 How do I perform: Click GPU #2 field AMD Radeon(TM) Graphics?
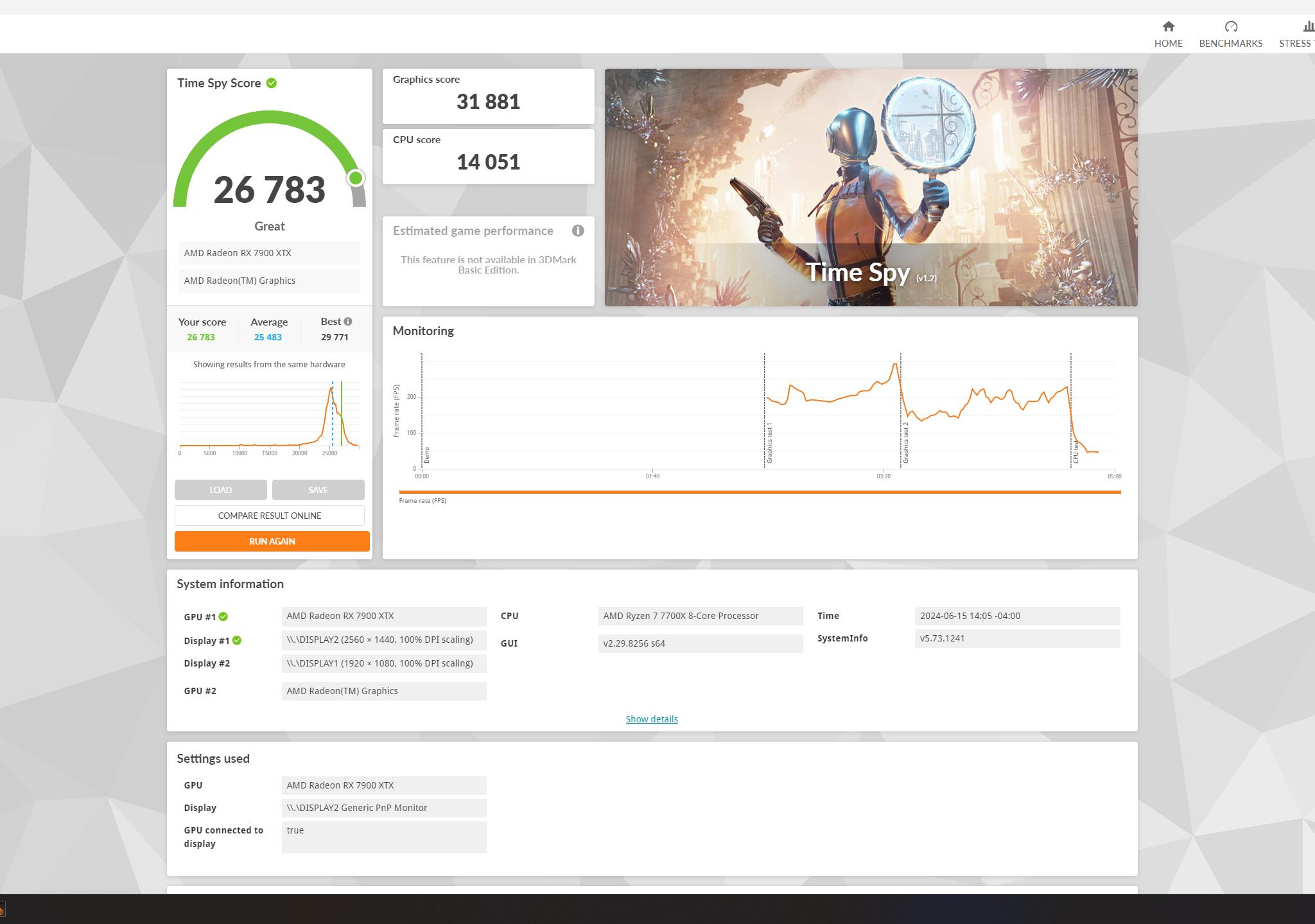click(x=384, y=691)
